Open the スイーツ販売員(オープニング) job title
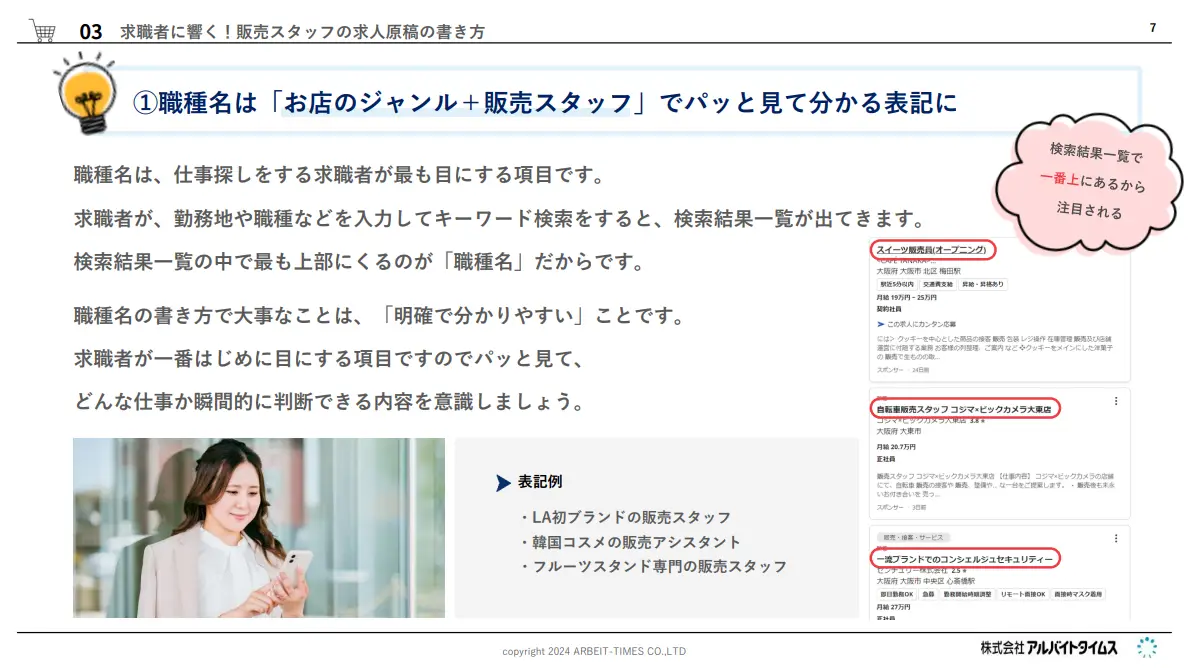Screen dimensions: 1190x668 (932, 249)
